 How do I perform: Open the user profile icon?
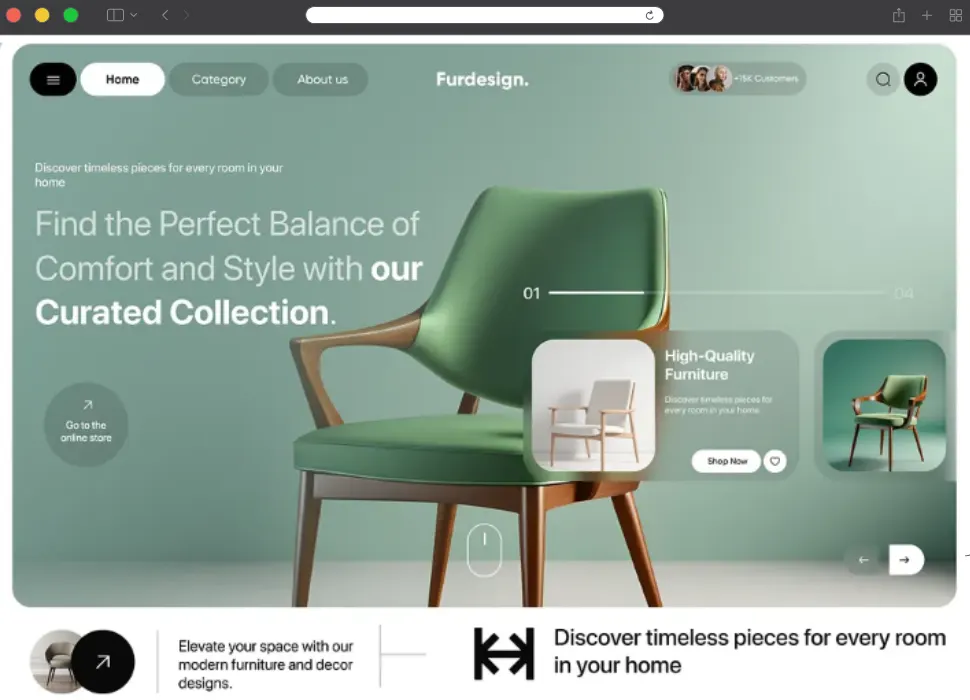click(921, 79)
